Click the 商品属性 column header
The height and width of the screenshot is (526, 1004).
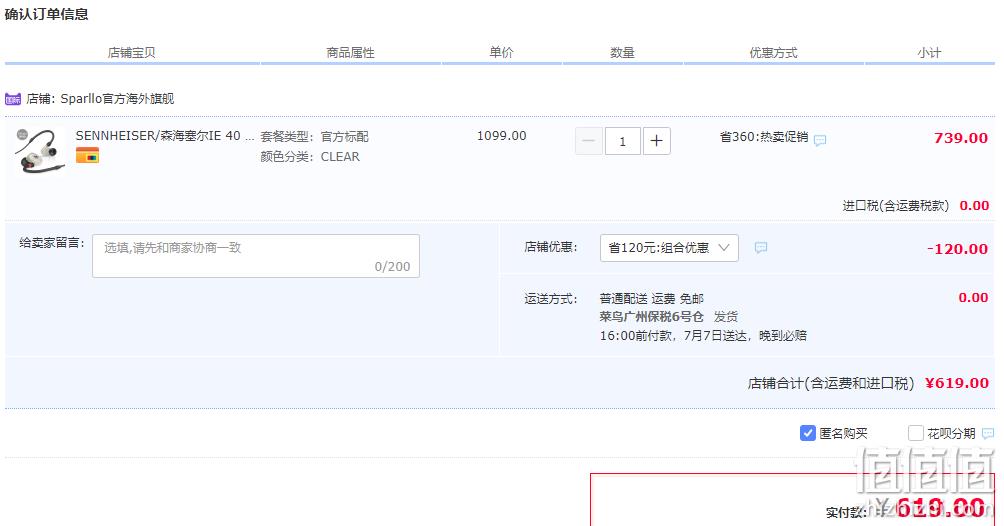pyautogui.click(x=350, y=53)
